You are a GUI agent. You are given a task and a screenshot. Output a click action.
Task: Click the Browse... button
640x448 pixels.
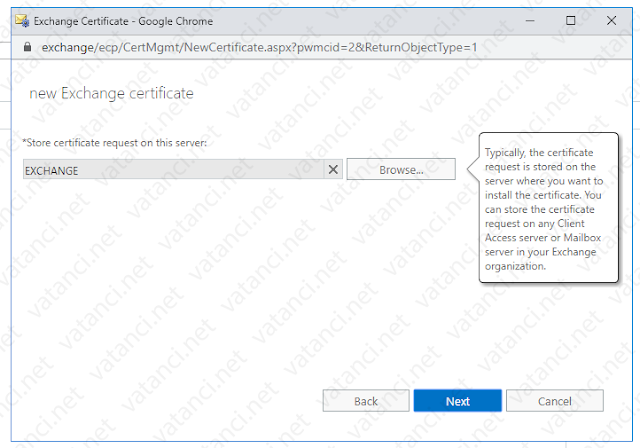pyautogui.click(x=401, y=169)
